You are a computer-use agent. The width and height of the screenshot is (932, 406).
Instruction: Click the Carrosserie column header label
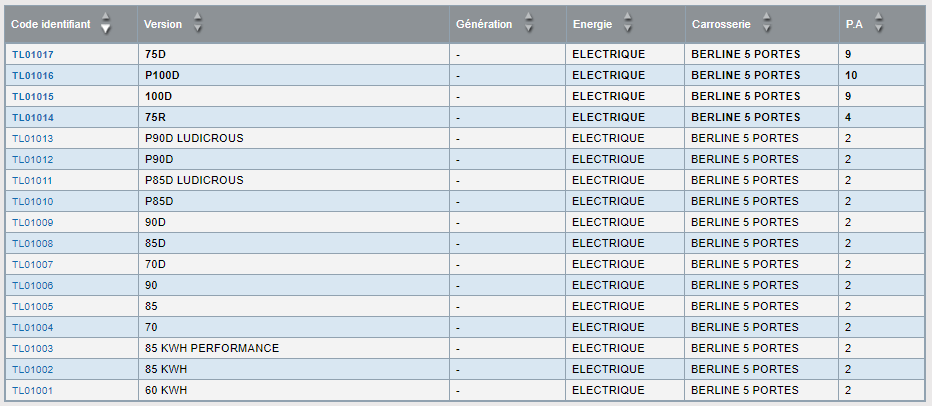[x=721, y=24]
